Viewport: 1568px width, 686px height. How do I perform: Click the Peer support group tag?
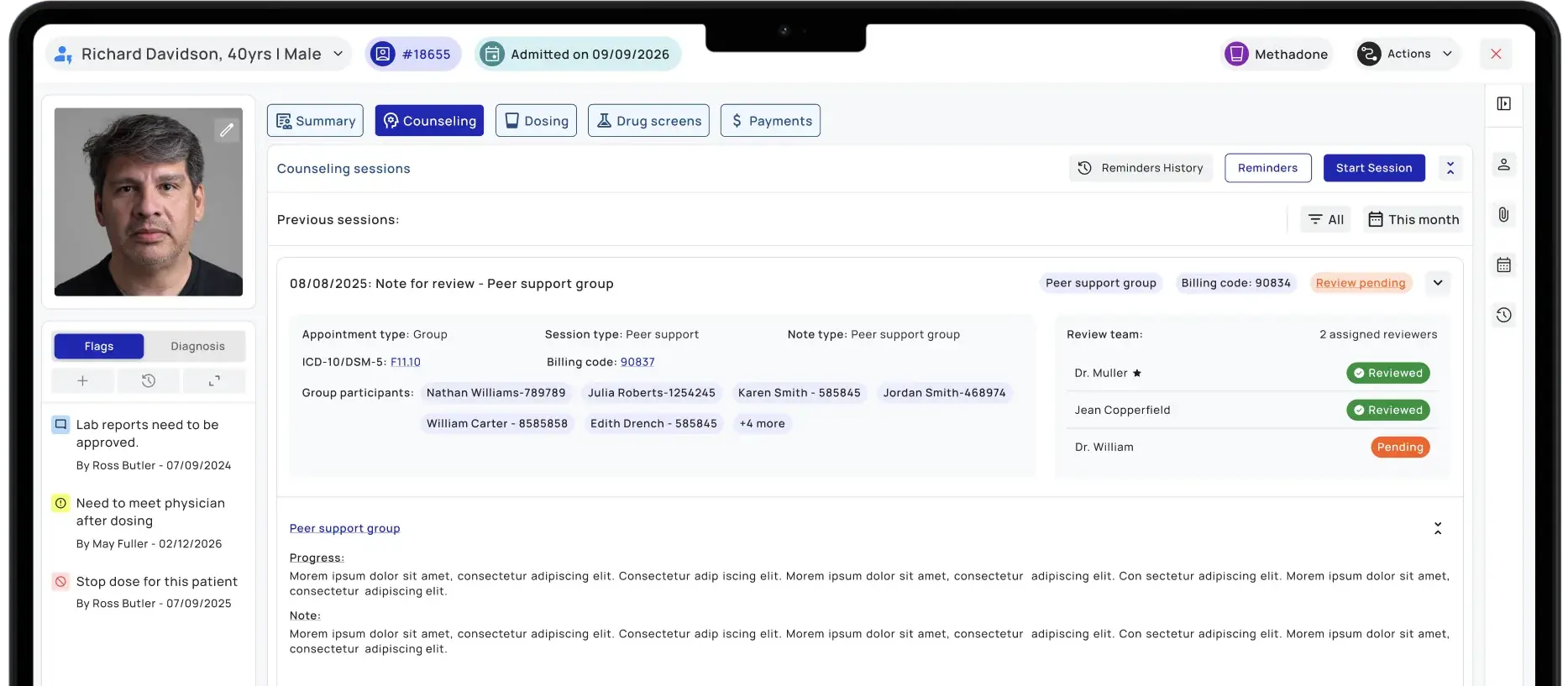coord(1101,283)
